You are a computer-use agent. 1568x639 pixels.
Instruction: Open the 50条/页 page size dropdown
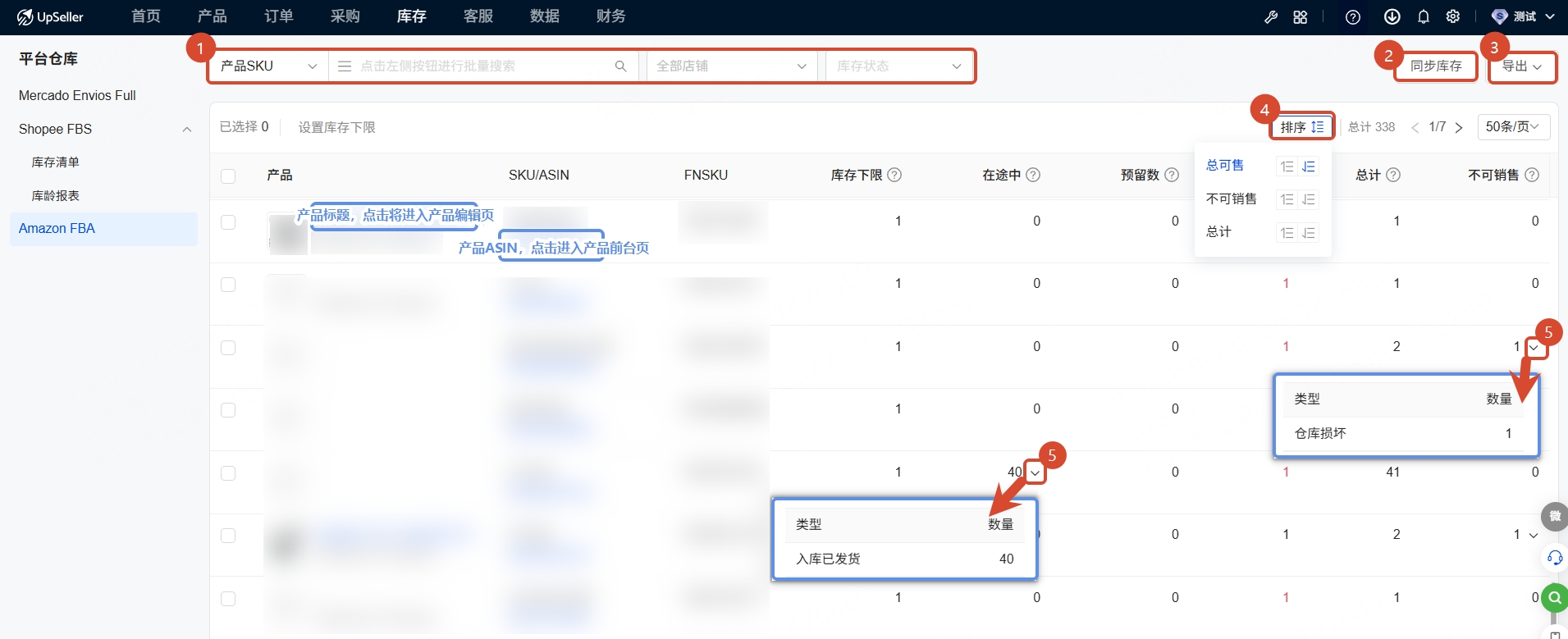(1514, 127)
